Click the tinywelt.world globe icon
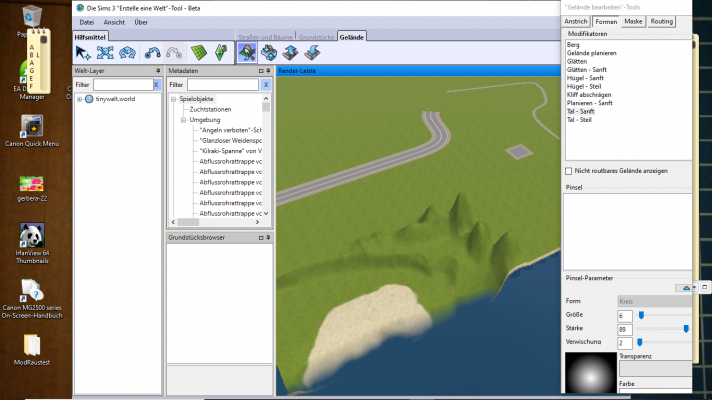 (x=89, y=99)
